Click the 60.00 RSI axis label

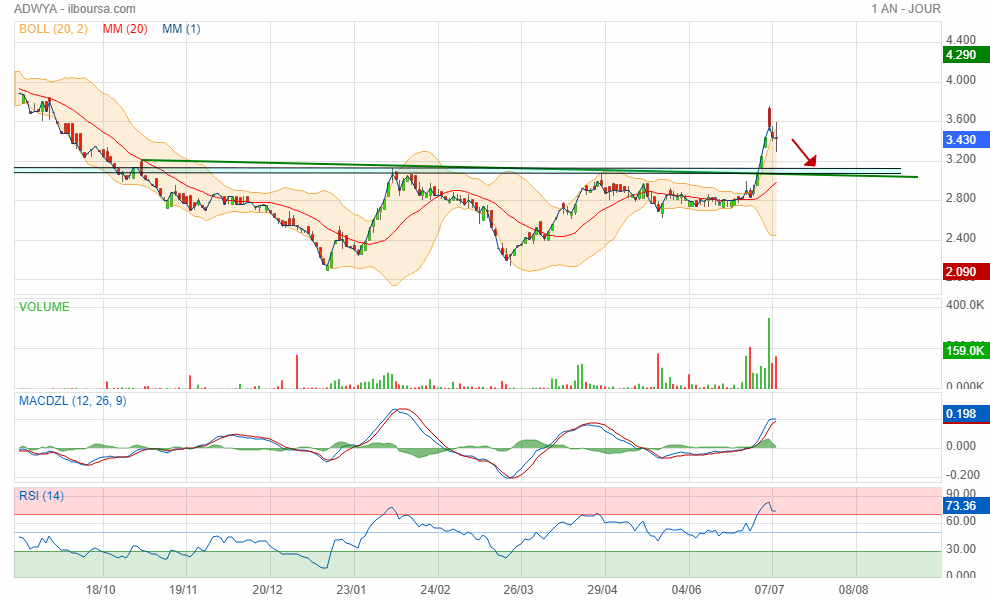(x=961, y=521)
